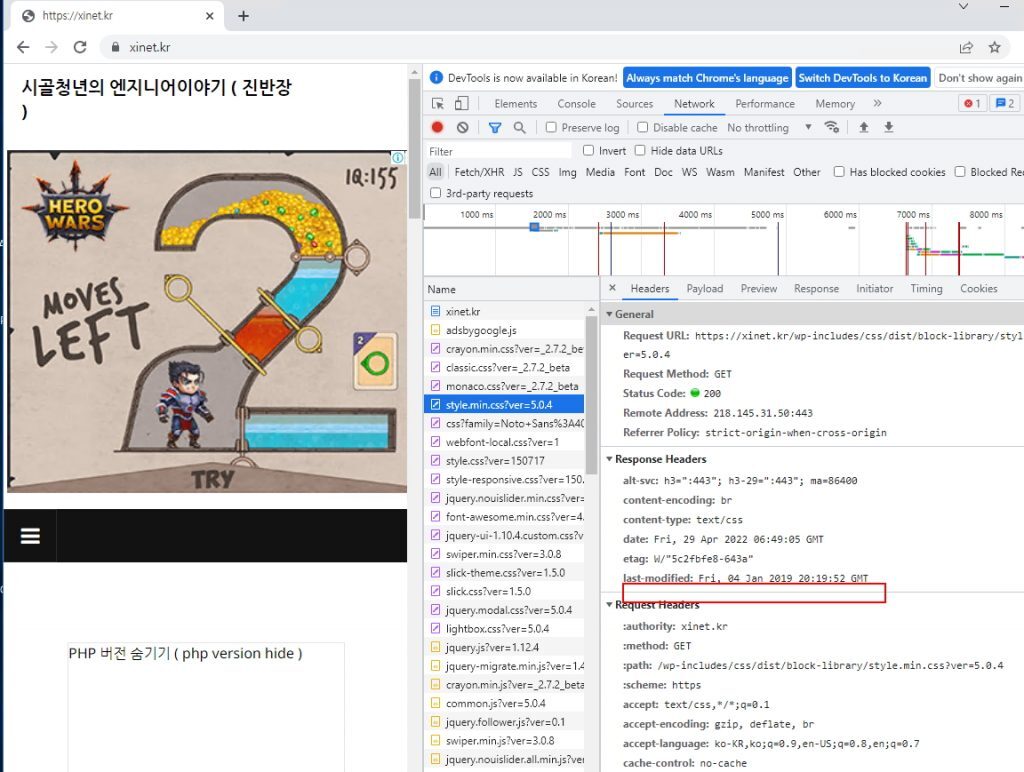The width and height of the screenshot is (1024, 772).
Task: Enable the Disable cache checkbox
Action: click(x=643, y=127)
